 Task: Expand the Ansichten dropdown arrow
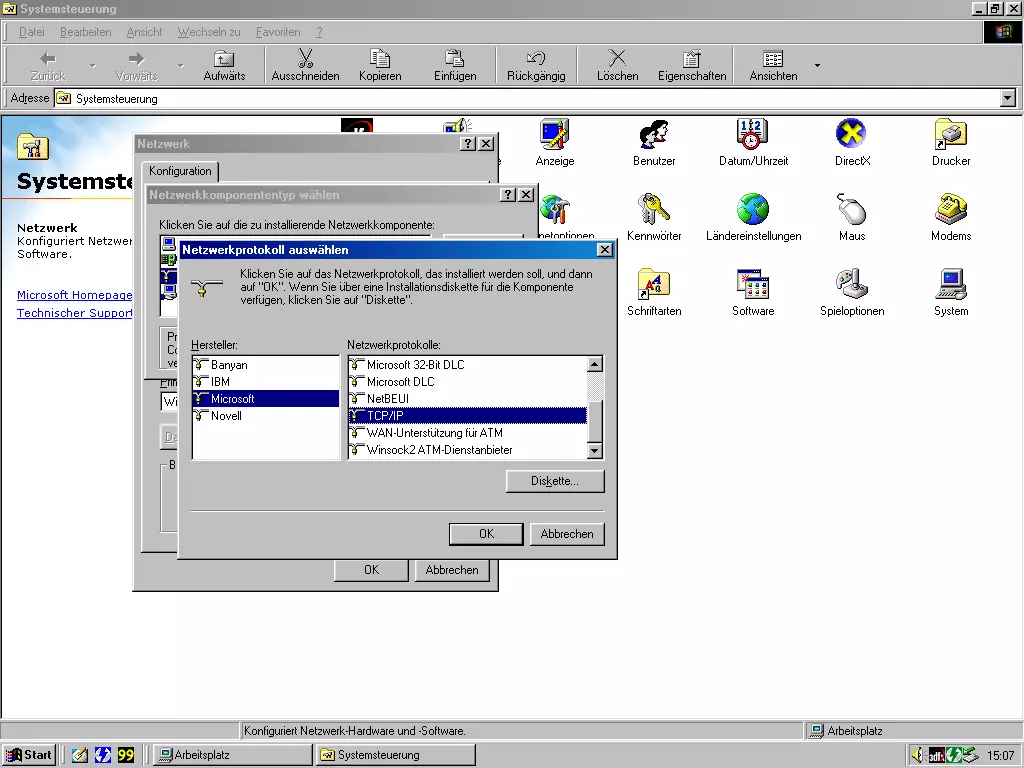pyautogui.click(x=817, y=65)
